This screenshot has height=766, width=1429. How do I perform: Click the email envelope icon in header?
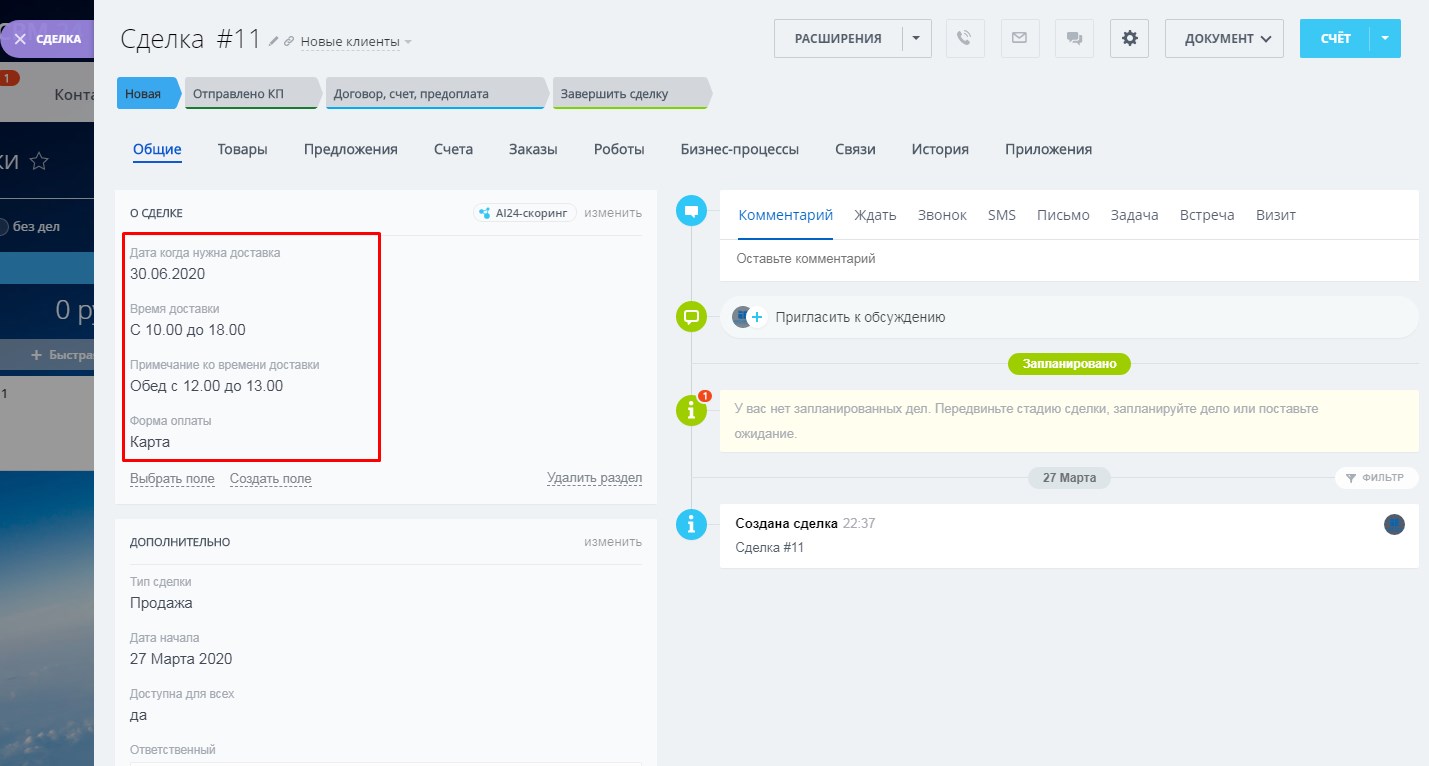1019,39
